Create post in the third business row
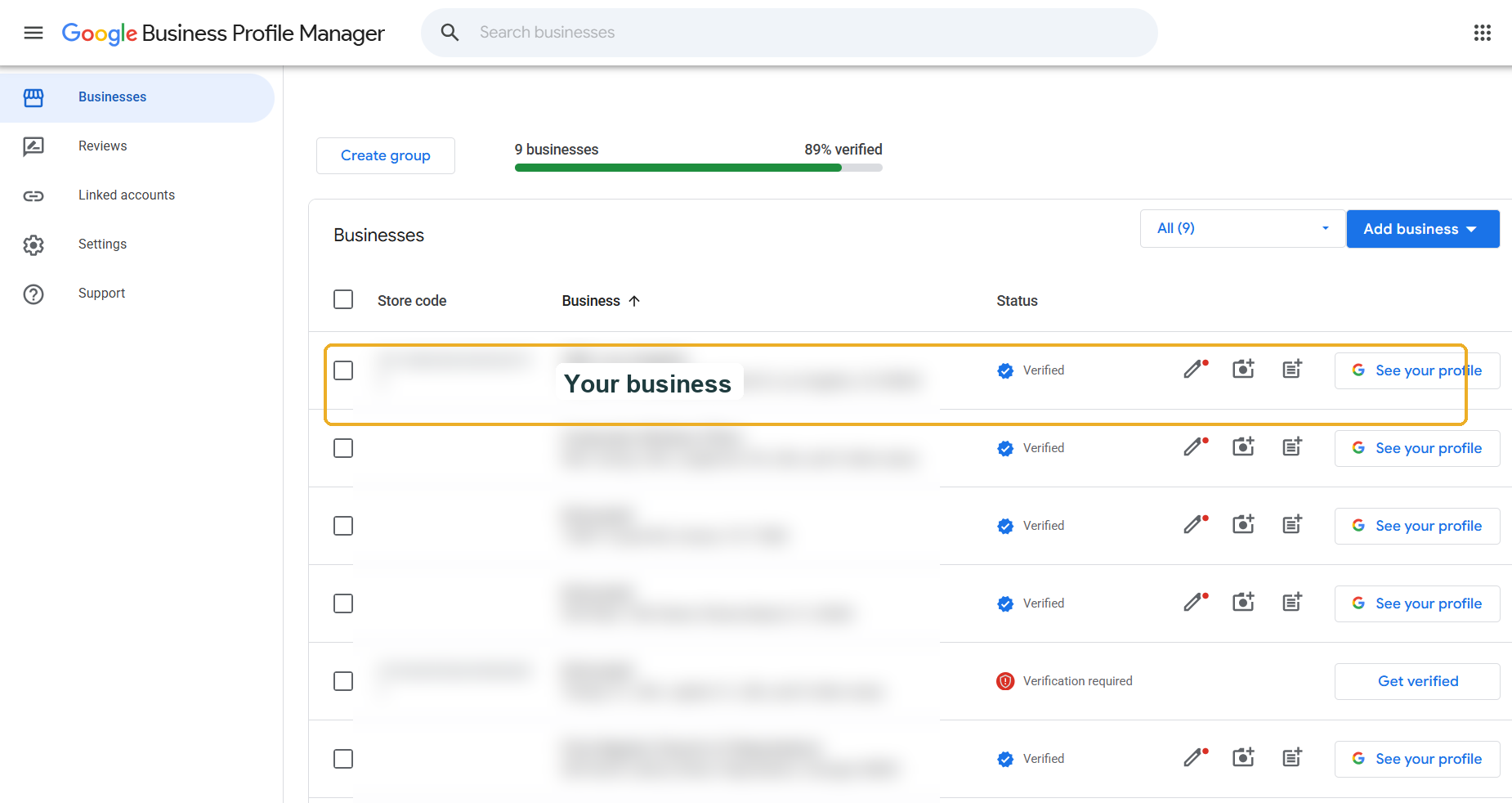Viewport: 1512px width, 803px height. 1292,525
